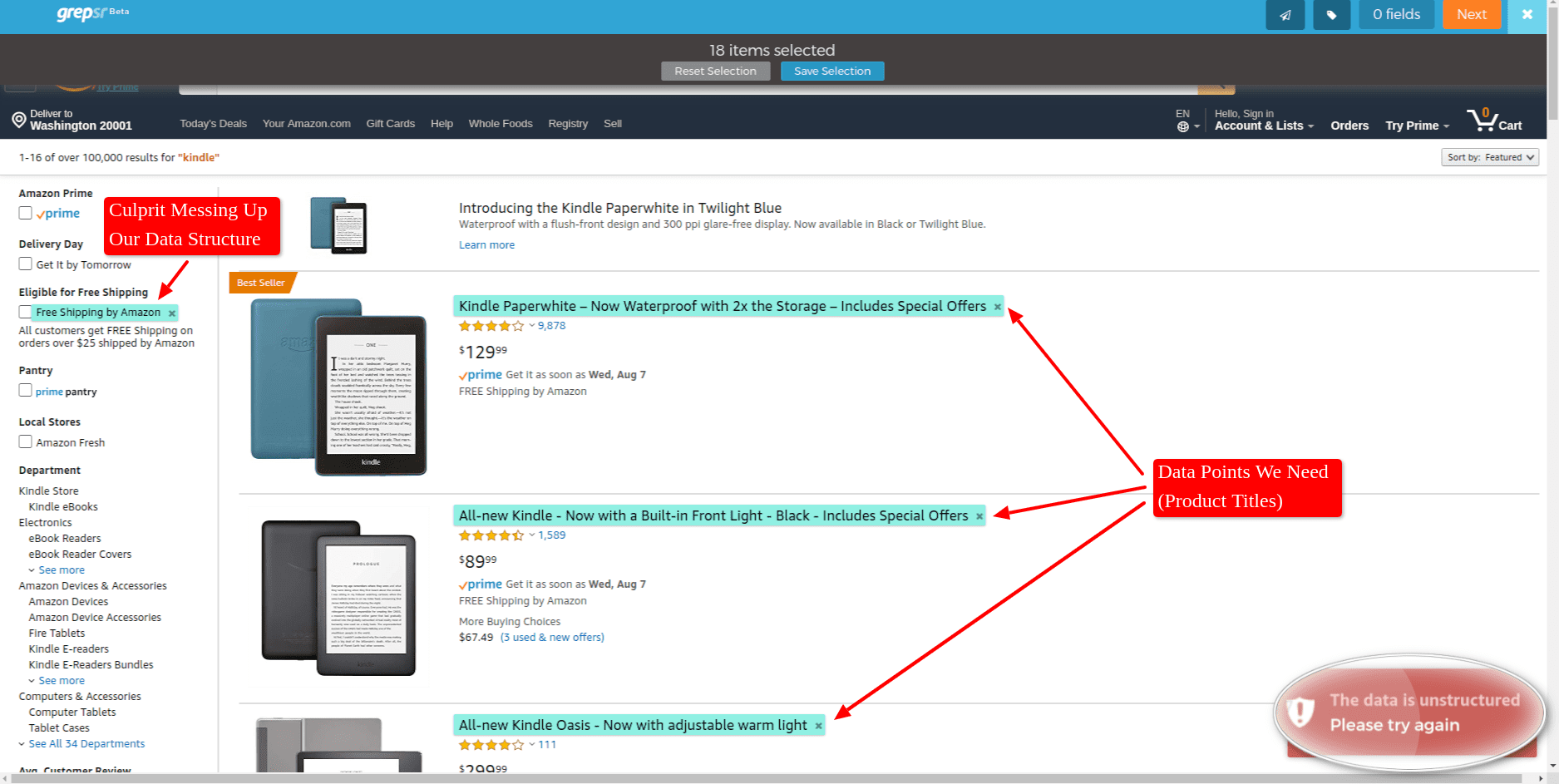The width and height of the screenshot is (1559, 784).
Task: Deselect All-new Kindle Black title x icon
Action: (979, 516)
